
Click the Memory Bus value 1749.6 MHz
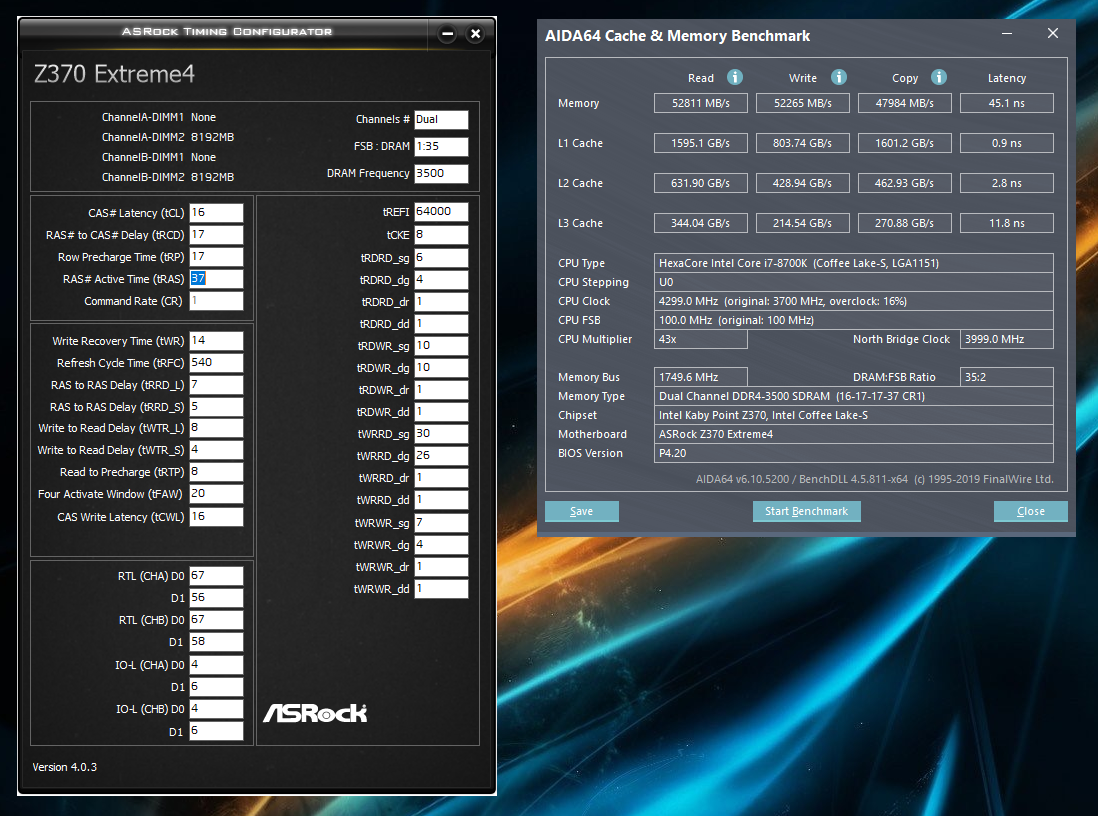(700, 377)
